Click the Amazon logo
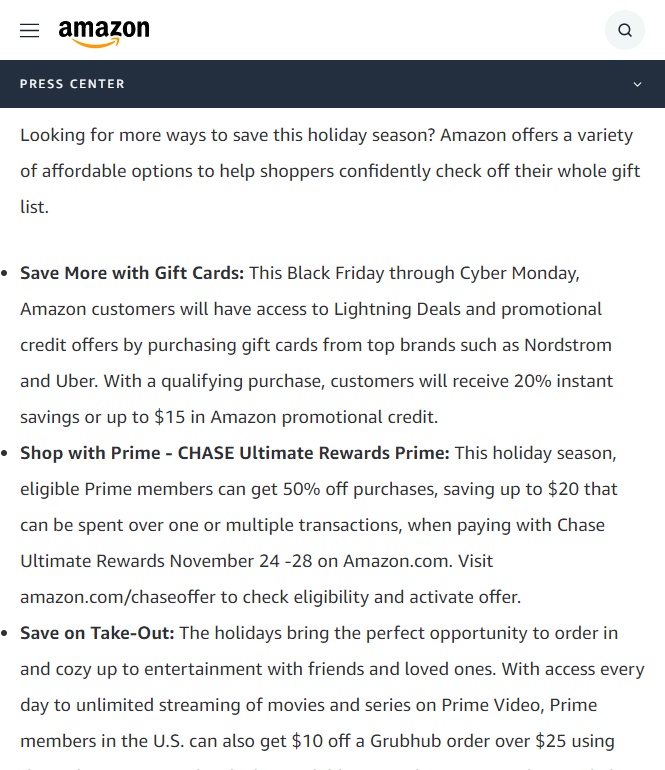The height and width of the screenshot is (770, 665). coord(104,32)
